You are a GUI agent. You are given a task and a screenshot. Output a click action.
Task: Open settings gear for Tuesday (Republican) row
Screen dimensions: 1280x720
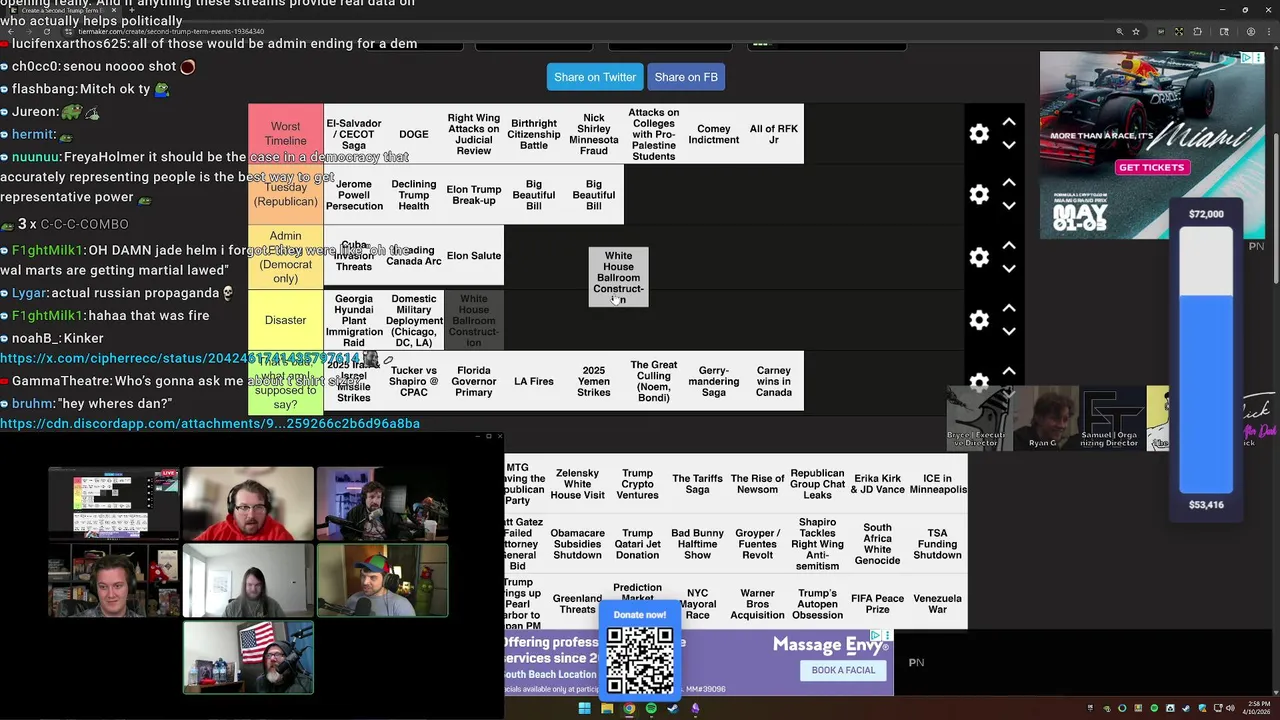[x=979, y=195]
